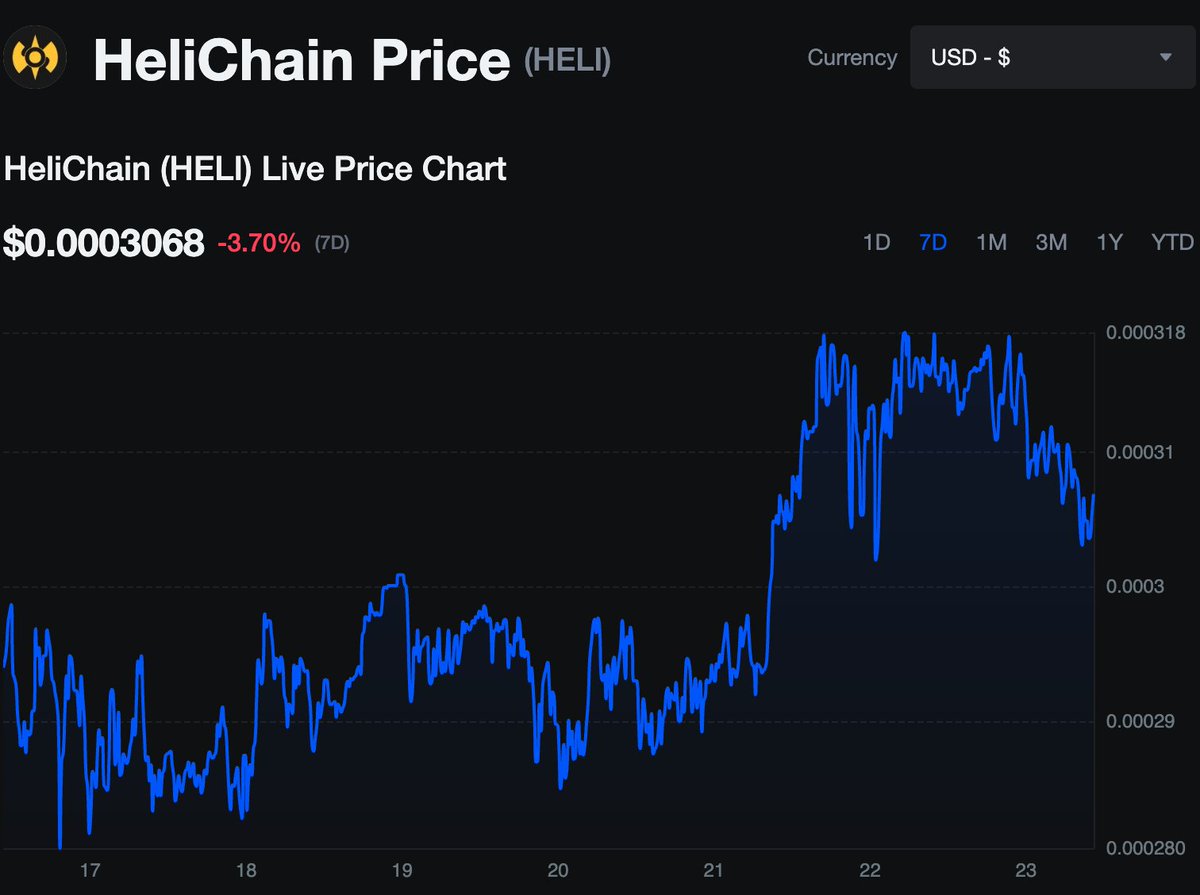Switch chart to 3M range
1200x895 pixels.
(1051, 242)
